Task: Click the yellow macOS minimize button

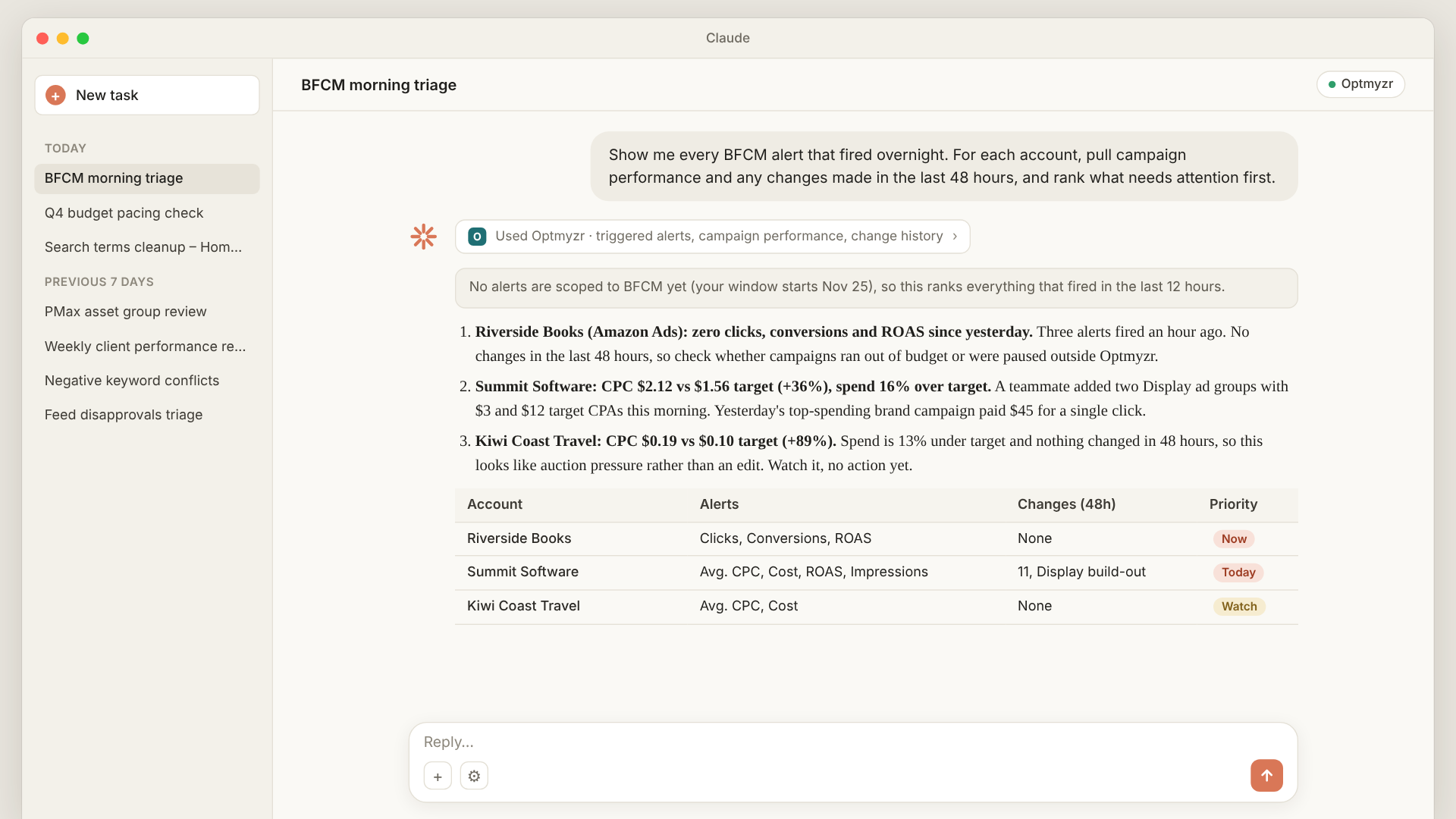Action: pos(62,39)
